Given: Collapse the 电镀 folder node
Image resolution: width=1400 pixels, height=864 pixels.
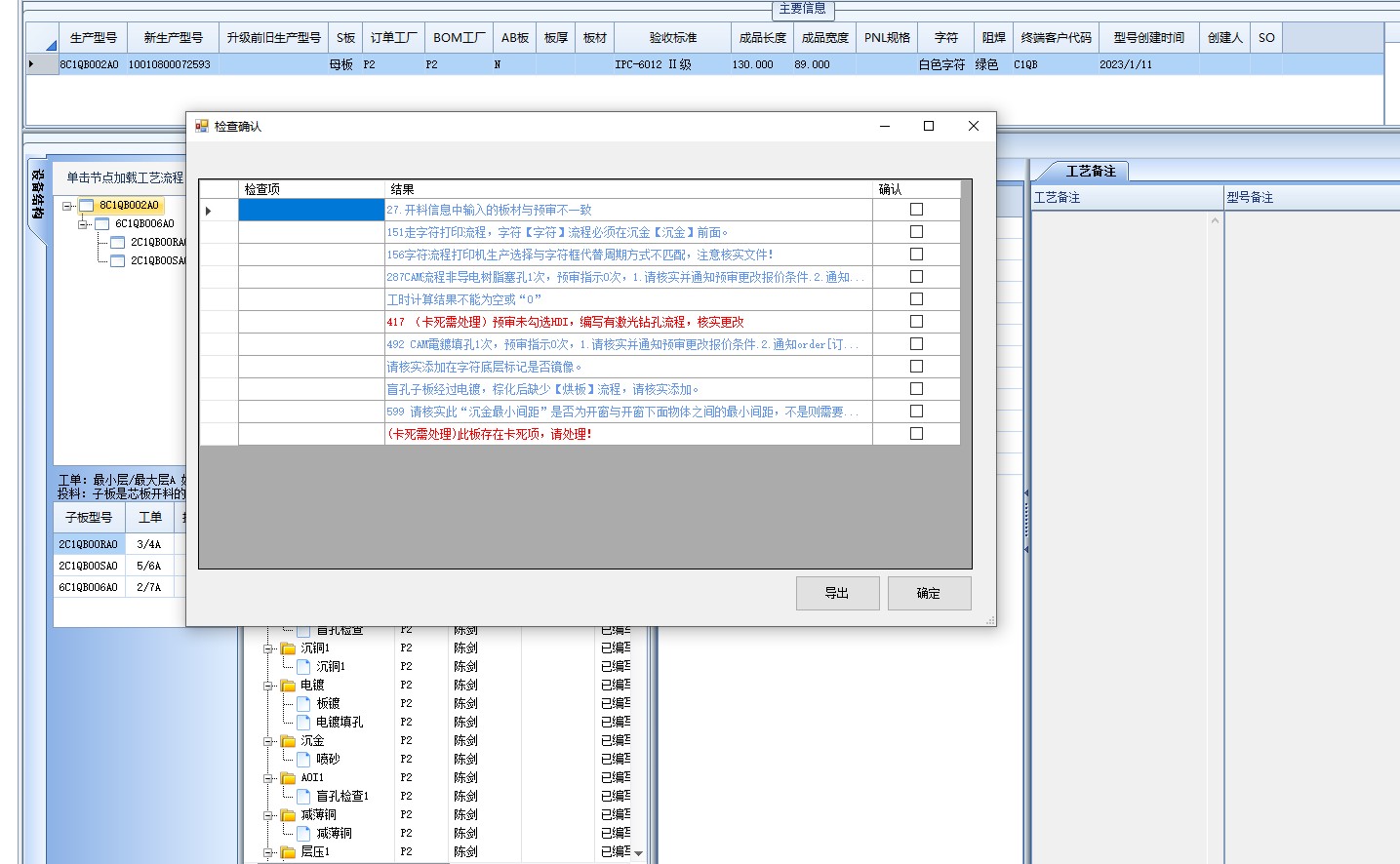Looking at the screenshot, I should [x=268, y=686].
